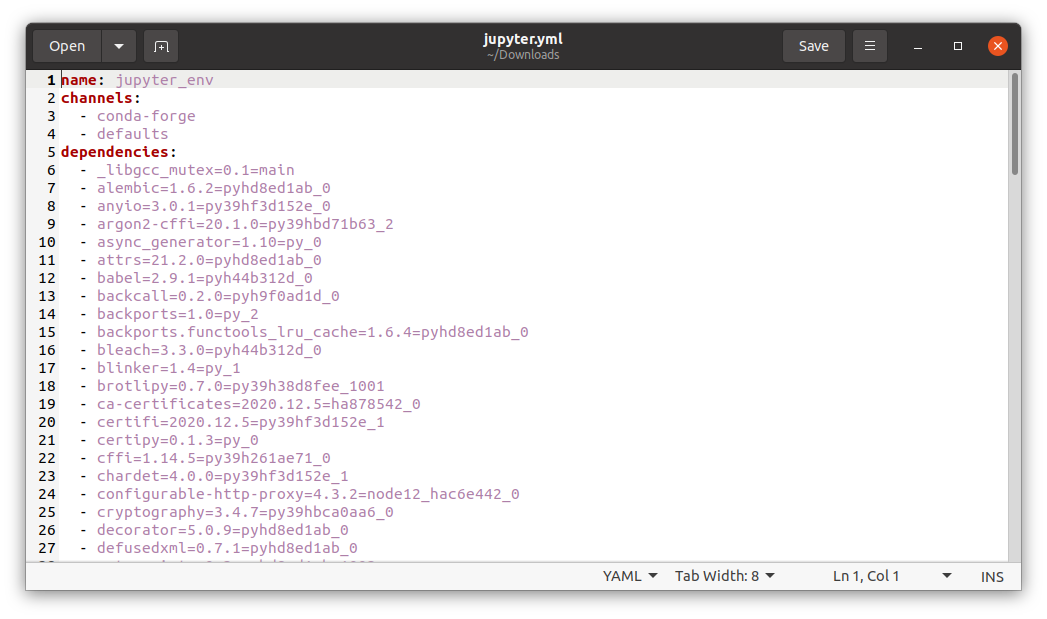The width and height of the screenshot is (1047, 619).
Task: Save the jupyter.yml file
Action: pos(813,45)
